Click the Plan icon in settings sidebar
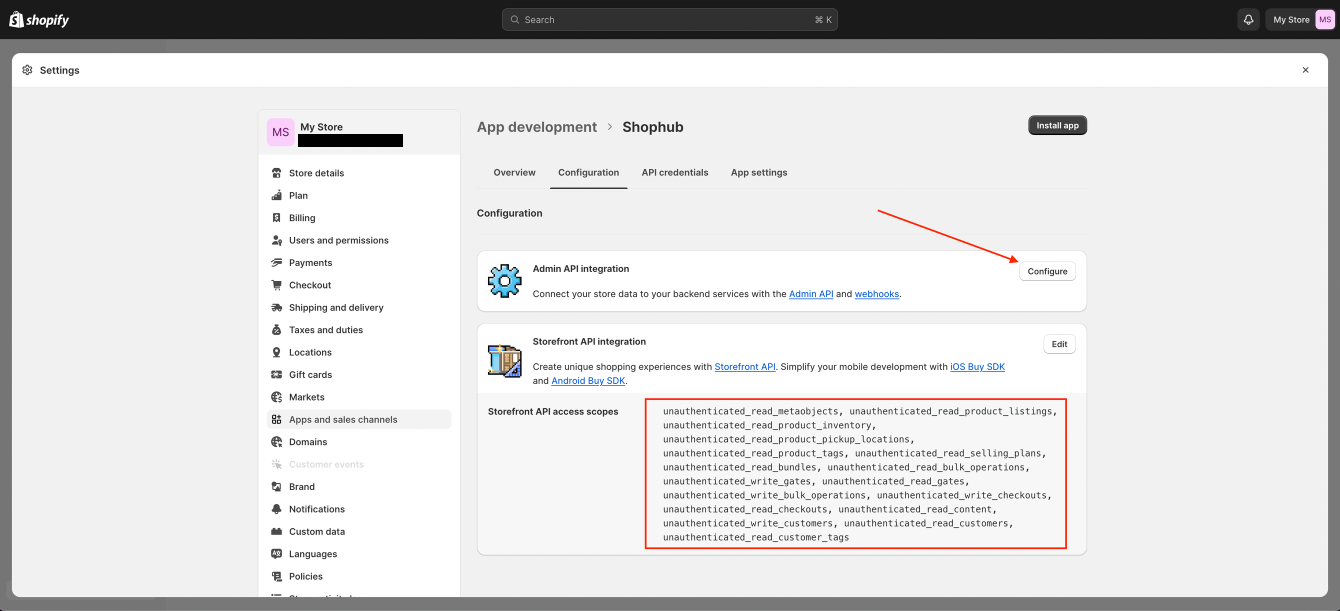The image size is (1340, 611). coord(277,195)
